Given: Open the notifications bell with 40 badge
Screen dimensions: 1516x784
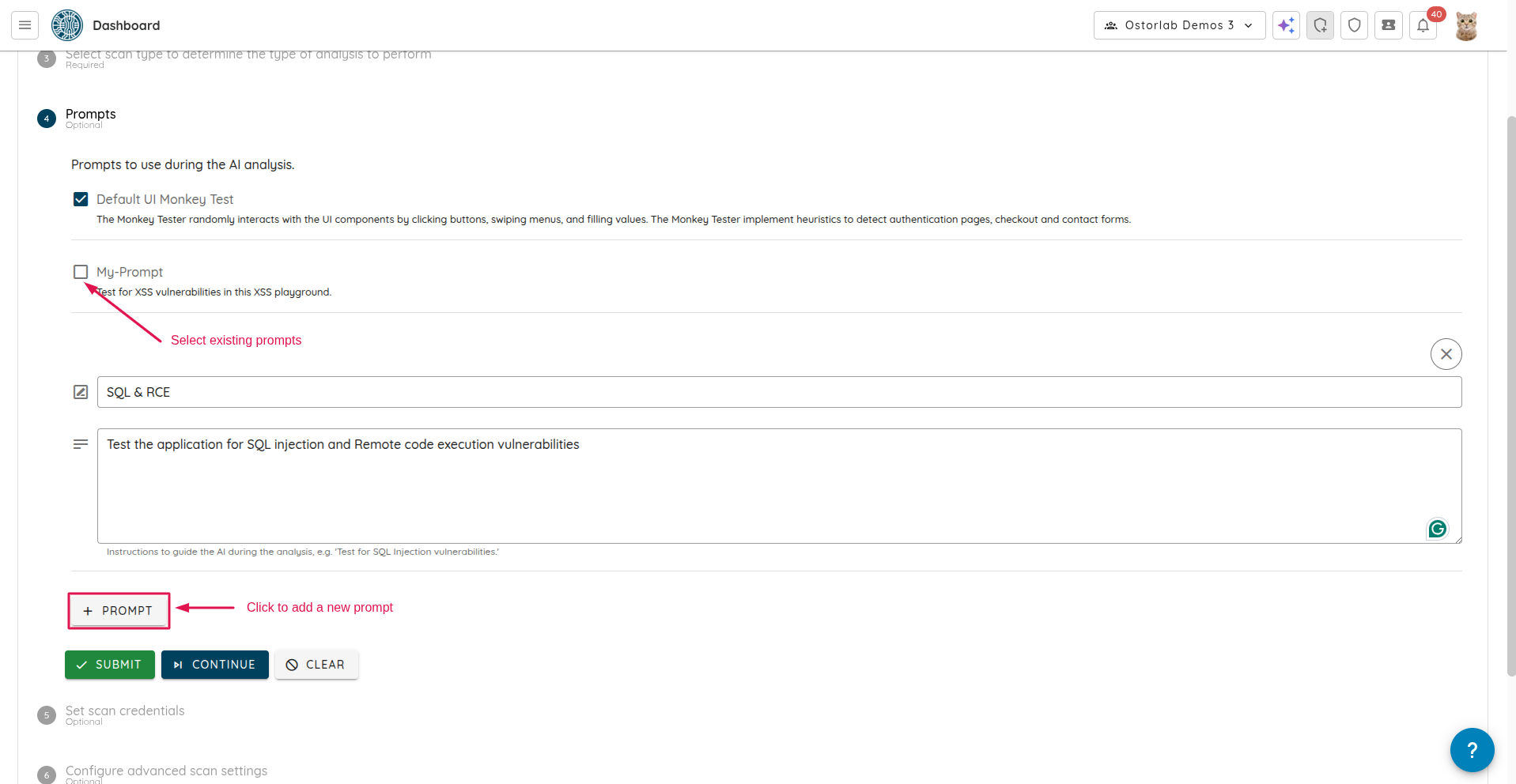Looking at the screenshot, I should pyautogui.click(x=1423, y=25).
